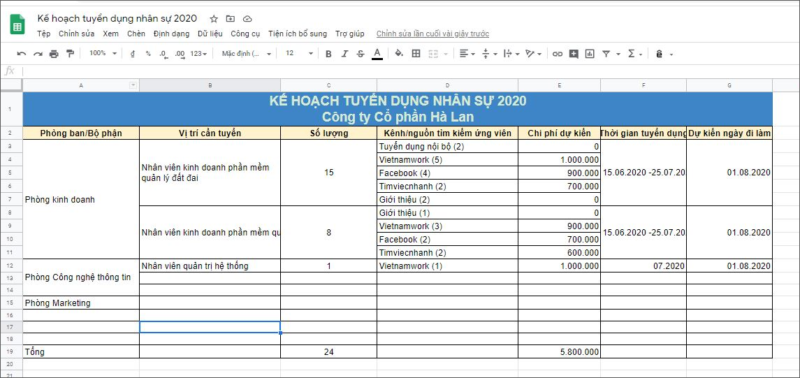The height and width of the screenshot is (378, 800).
Task: Open the zoom 100% dropdown
Action: [x=103, y=53]
